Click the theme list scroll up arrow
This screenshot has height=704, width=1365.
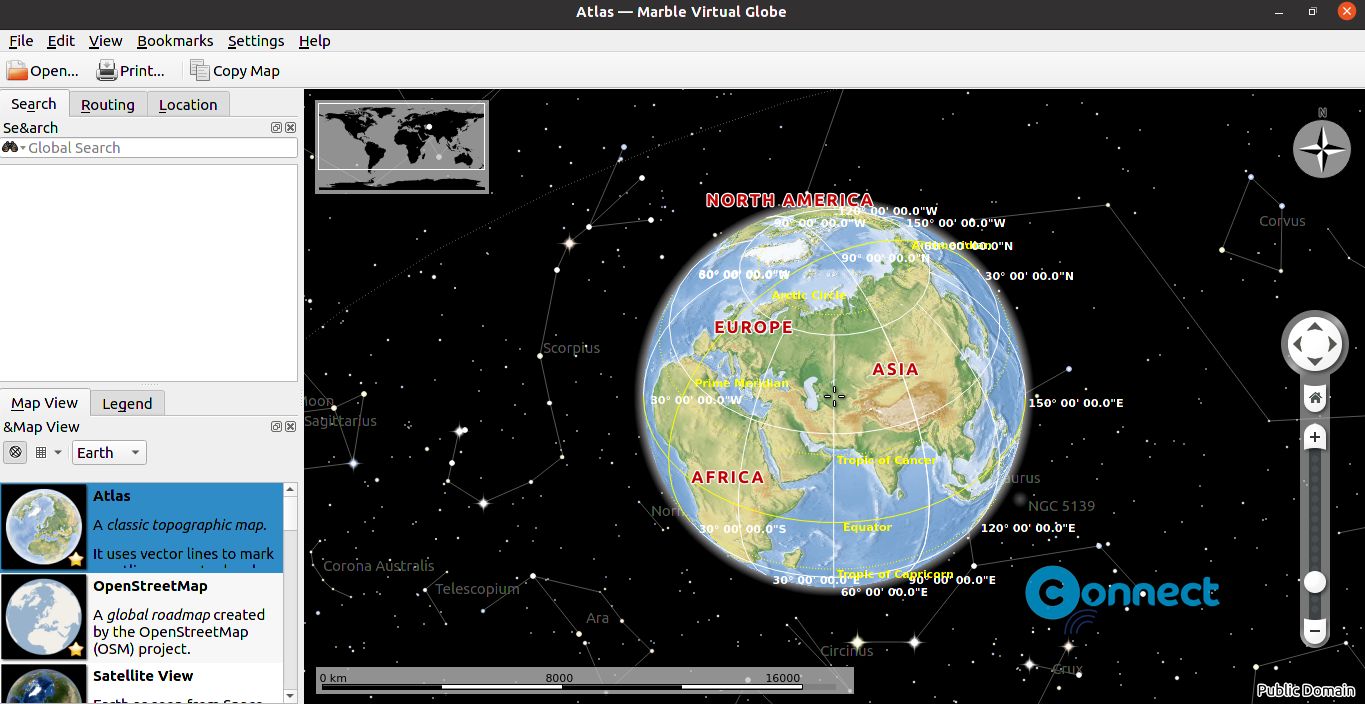(291, 490)
